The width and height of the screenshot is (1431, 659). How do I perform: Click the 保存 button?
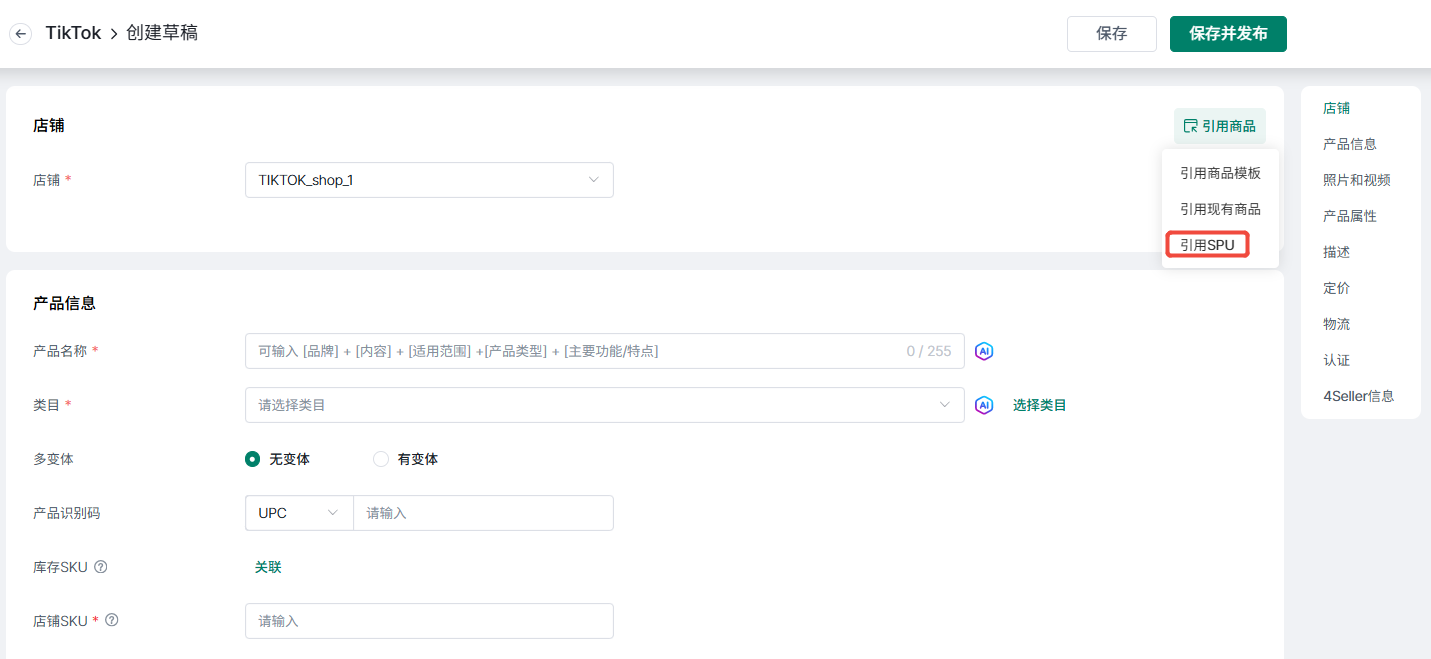point(1112,34)
